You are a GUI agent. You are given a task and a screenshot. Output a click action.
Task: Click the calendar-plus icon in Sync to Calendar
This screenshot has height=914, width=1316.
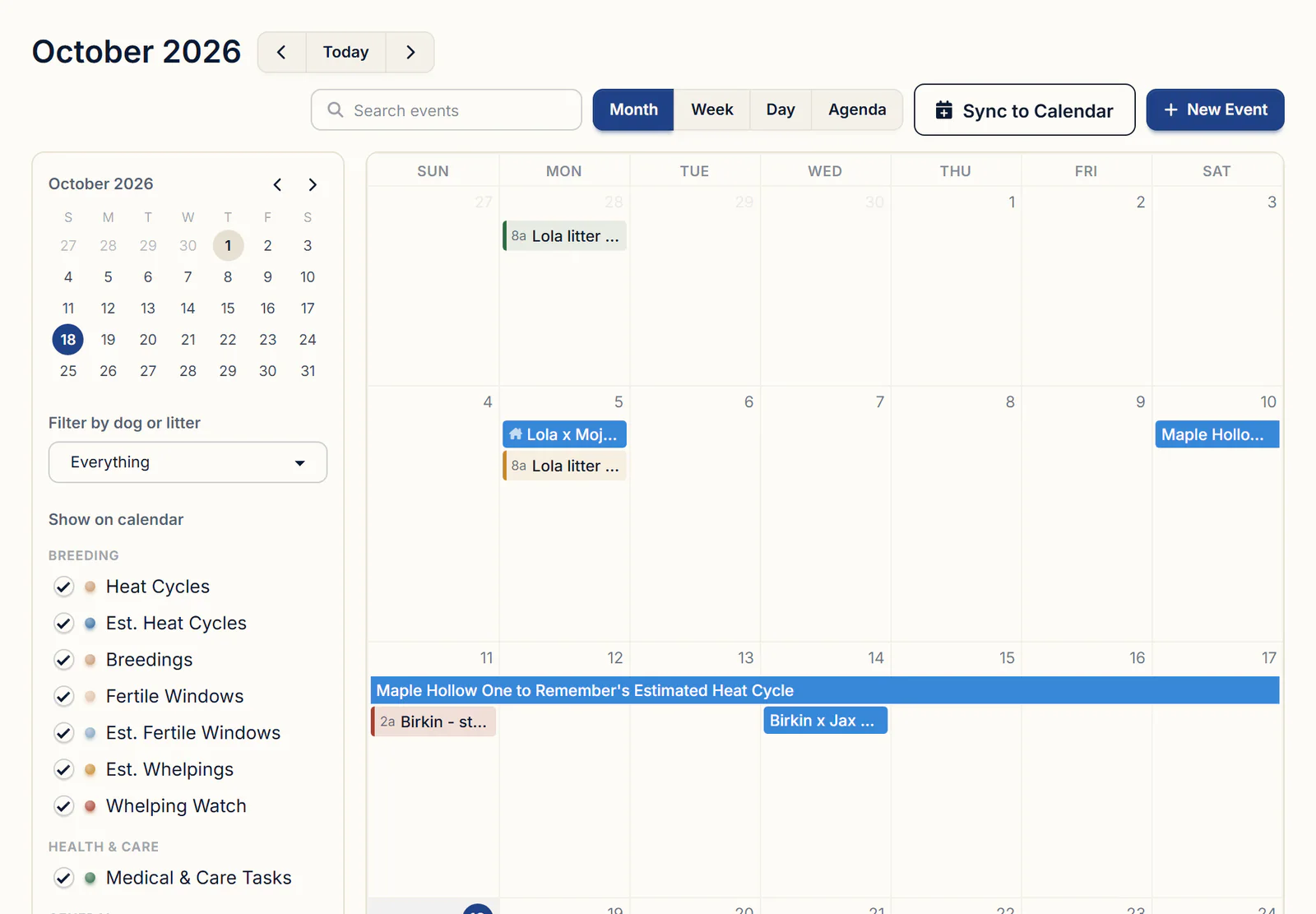pyautogui.click(x=944, y=110)
